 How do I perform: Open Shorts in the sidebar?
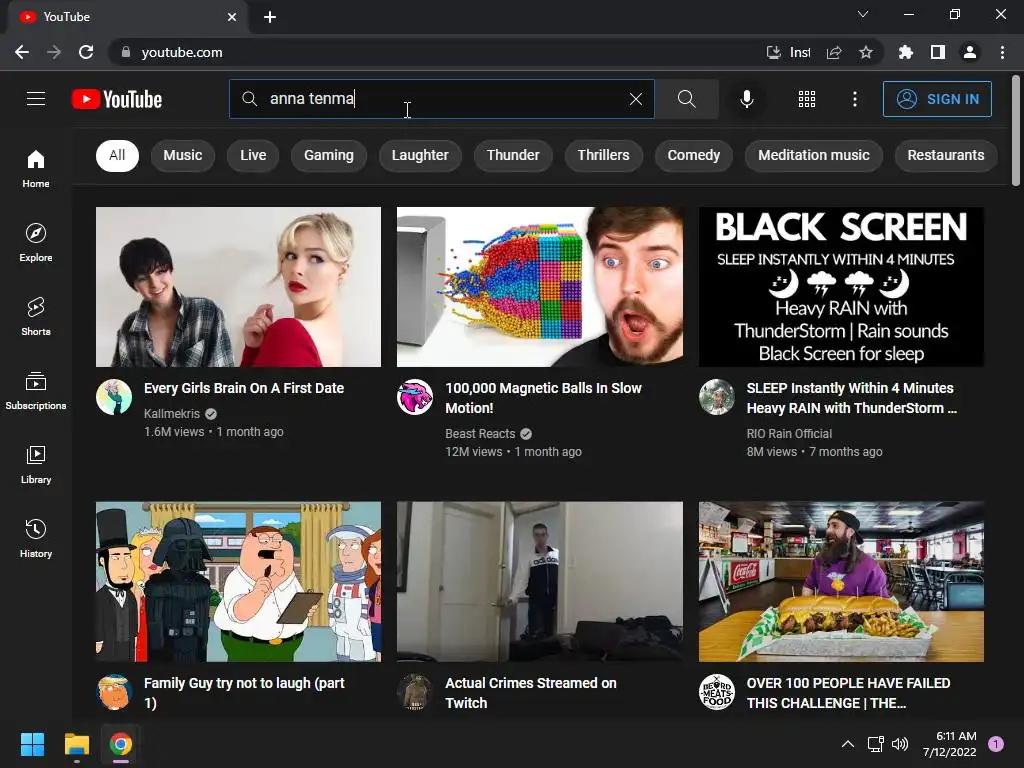coord(36,317)
